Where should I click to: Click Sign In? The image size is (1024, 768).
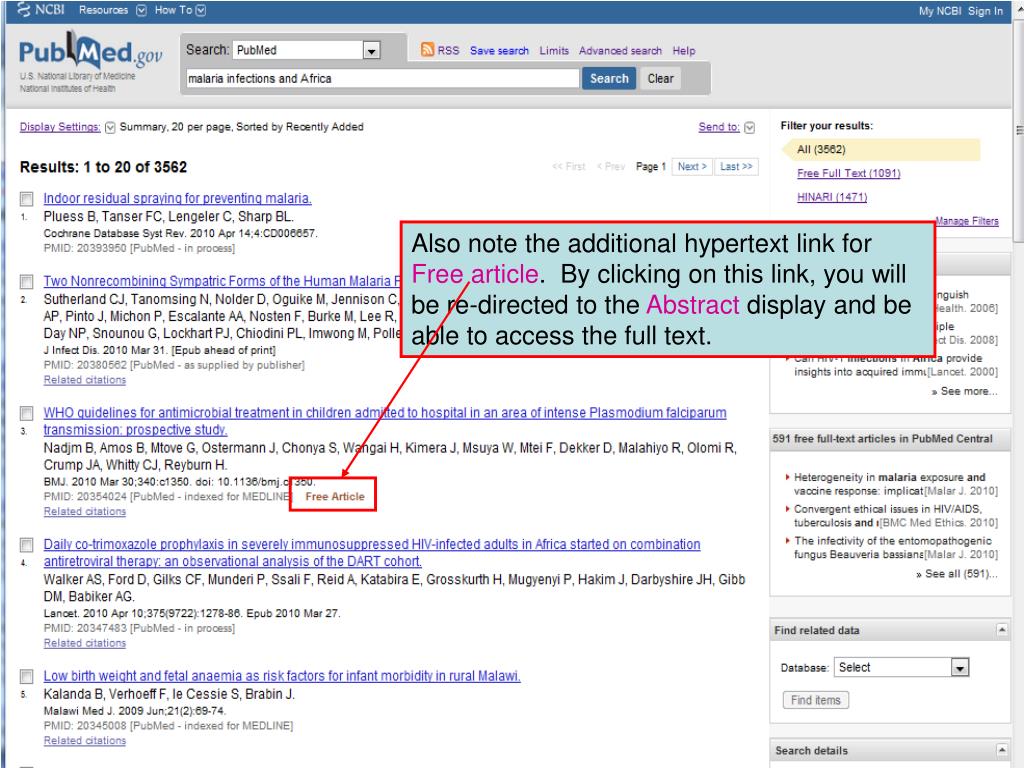[985, 11]
